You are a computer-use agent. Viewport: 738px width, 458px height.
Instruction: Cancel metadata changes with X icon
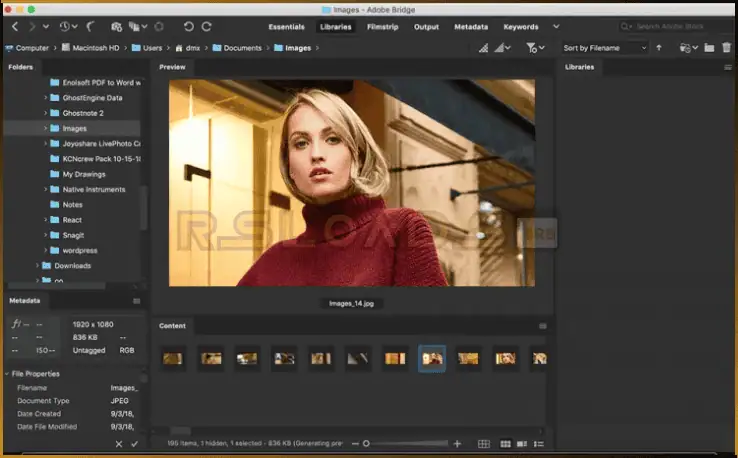coord(119,444)
